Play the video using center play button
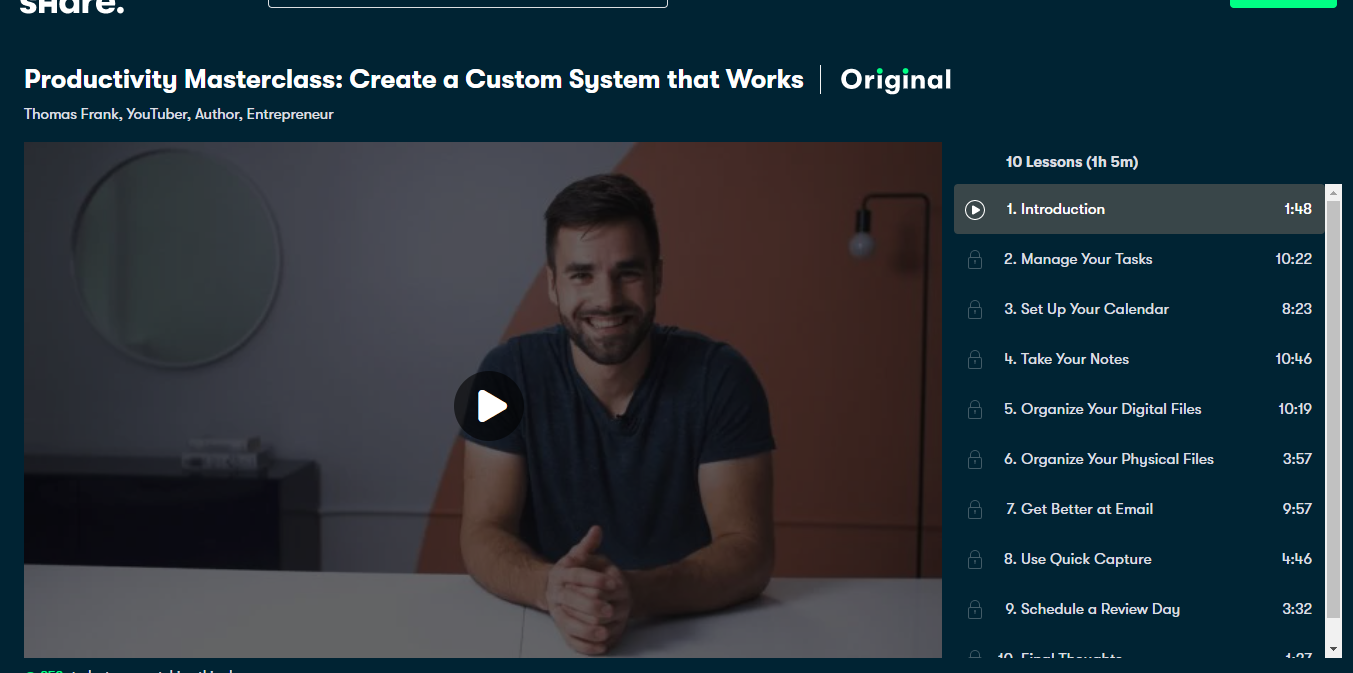Screen dimensions: 1353x673 point(489,406)
